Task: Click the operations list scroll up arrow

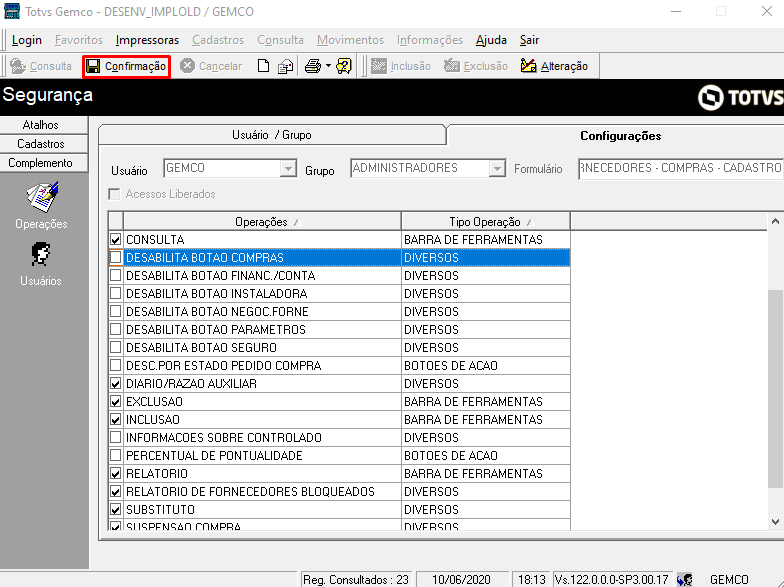Action: click(x=775, y=222)
